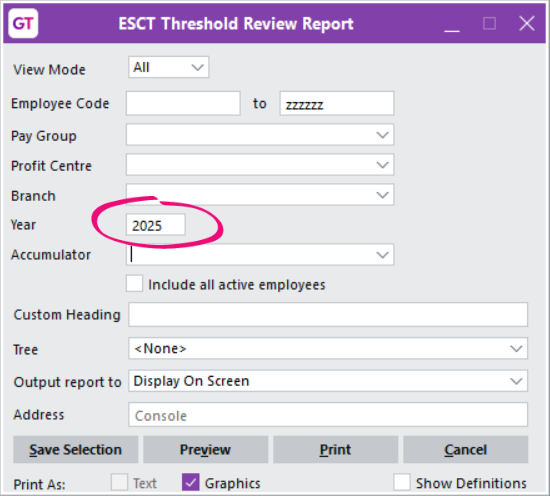Maximize the report dialog window
Screen dimensions: 550x496
coord(489,24)
